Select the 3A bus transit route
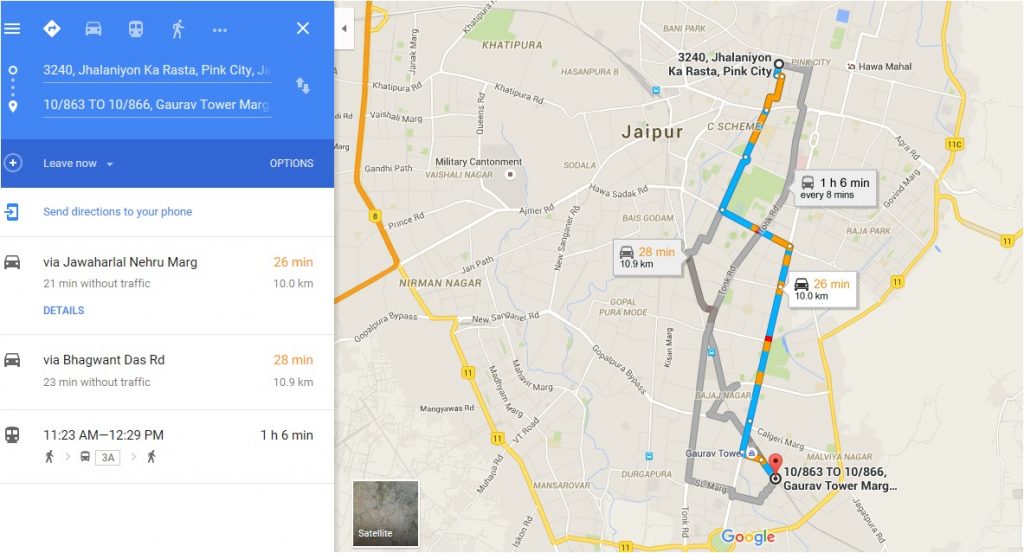 (x=167, y=447)
